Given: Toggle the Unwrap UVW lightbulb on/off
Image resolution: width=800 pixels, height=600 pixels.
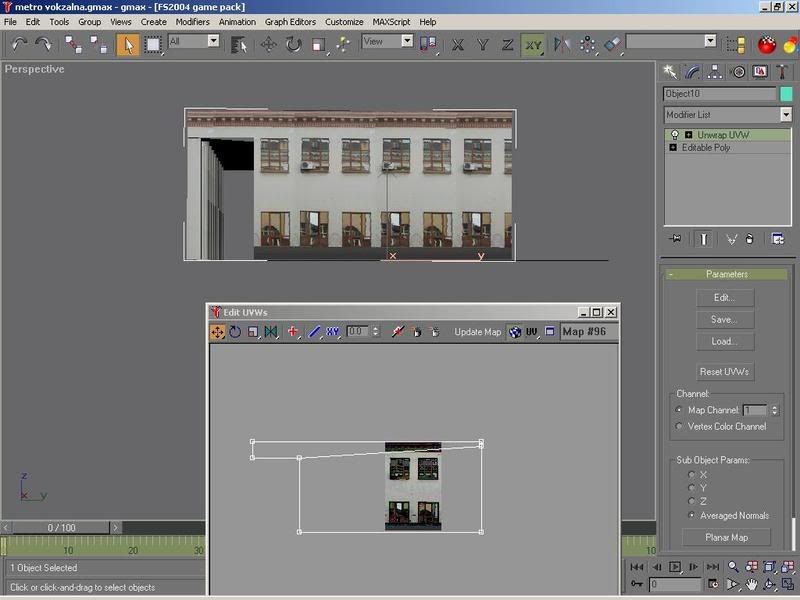Looking at the screenshot, I should click(674, 135).
